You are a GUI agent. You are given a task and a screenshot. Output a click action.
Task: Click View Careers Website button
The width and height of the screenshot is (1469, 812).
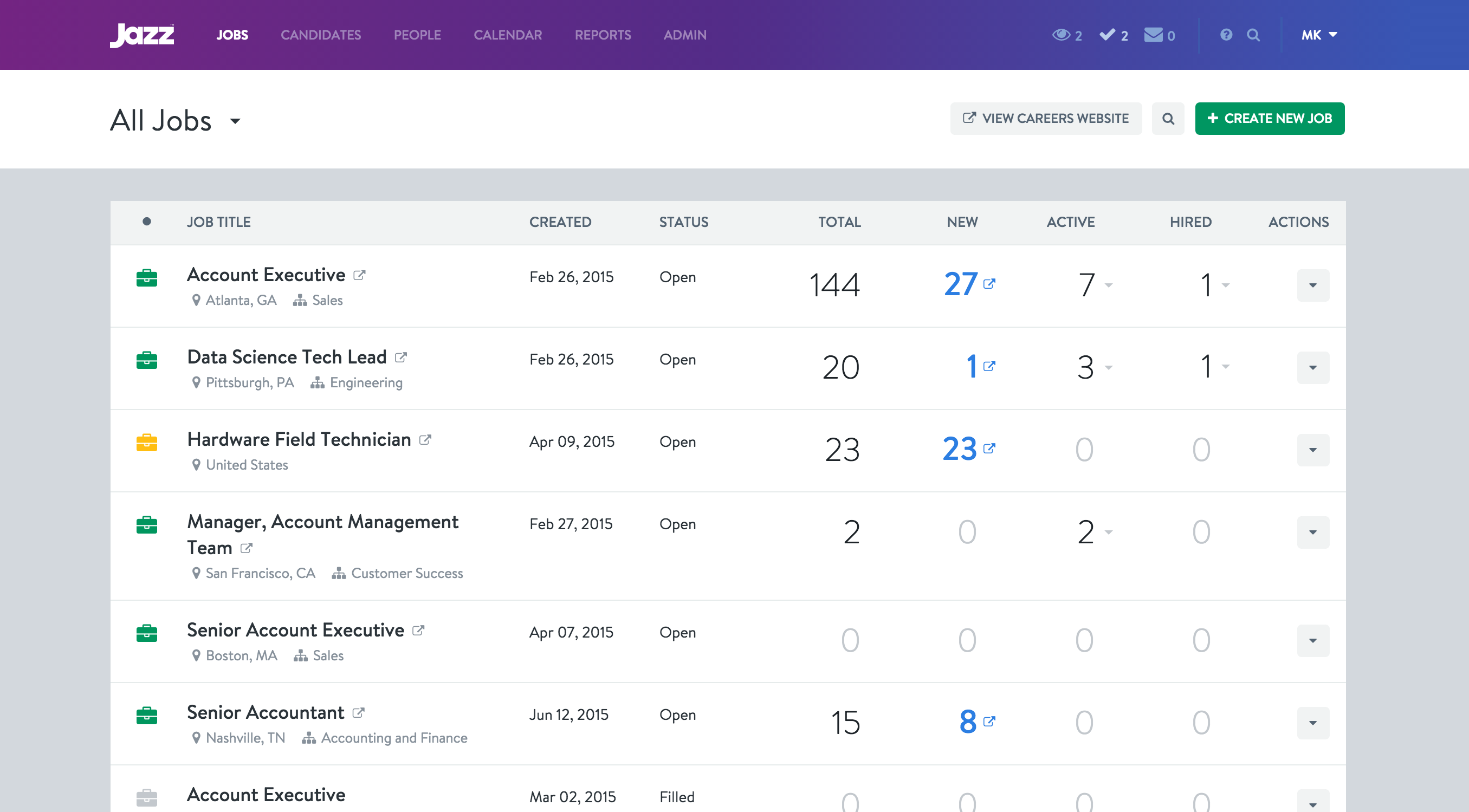tap(1045, 119)
